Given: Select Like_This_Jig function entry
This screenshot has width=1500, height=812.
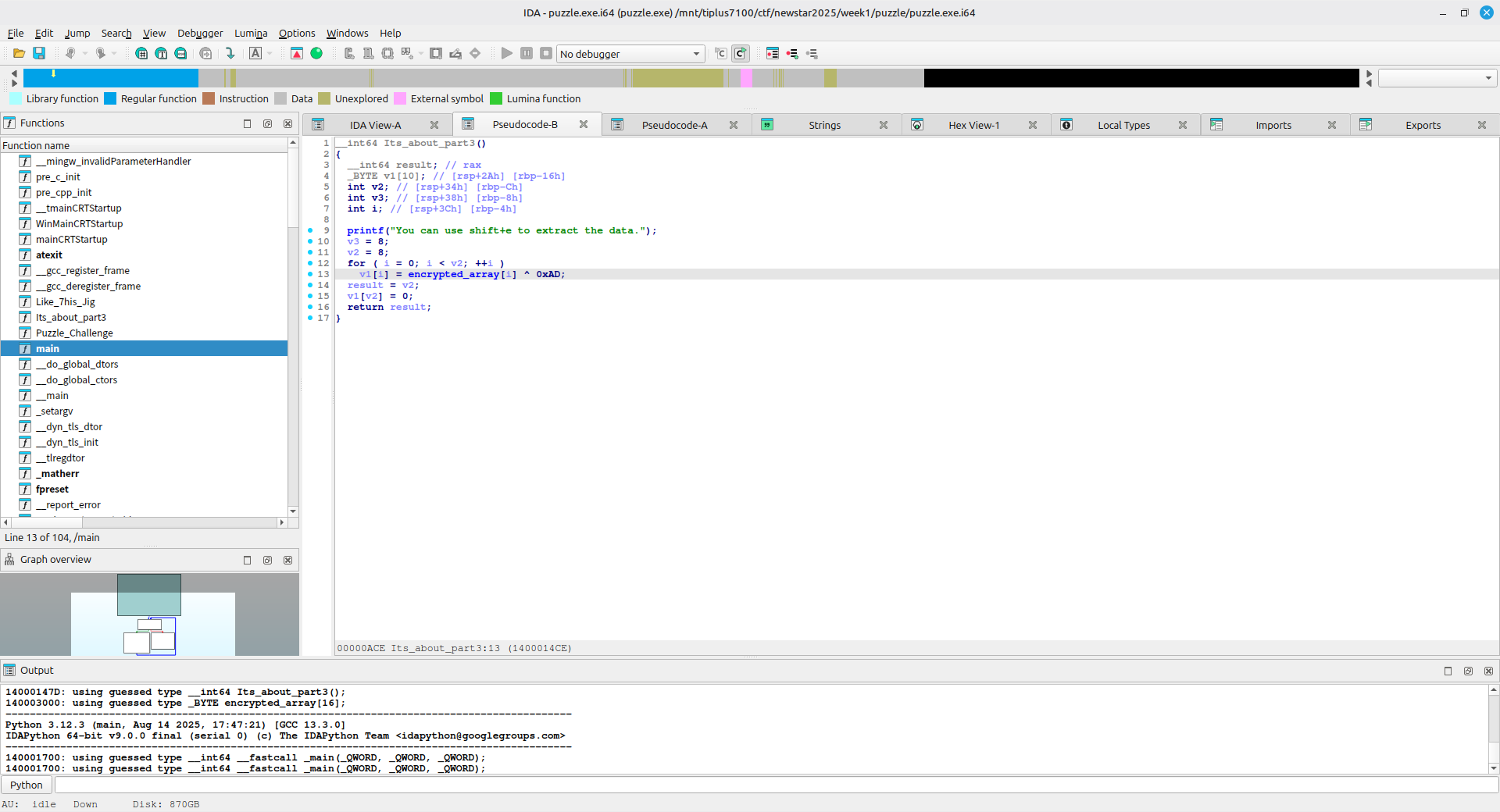Looking at the screenshot, I should click(x=65, y=301).
